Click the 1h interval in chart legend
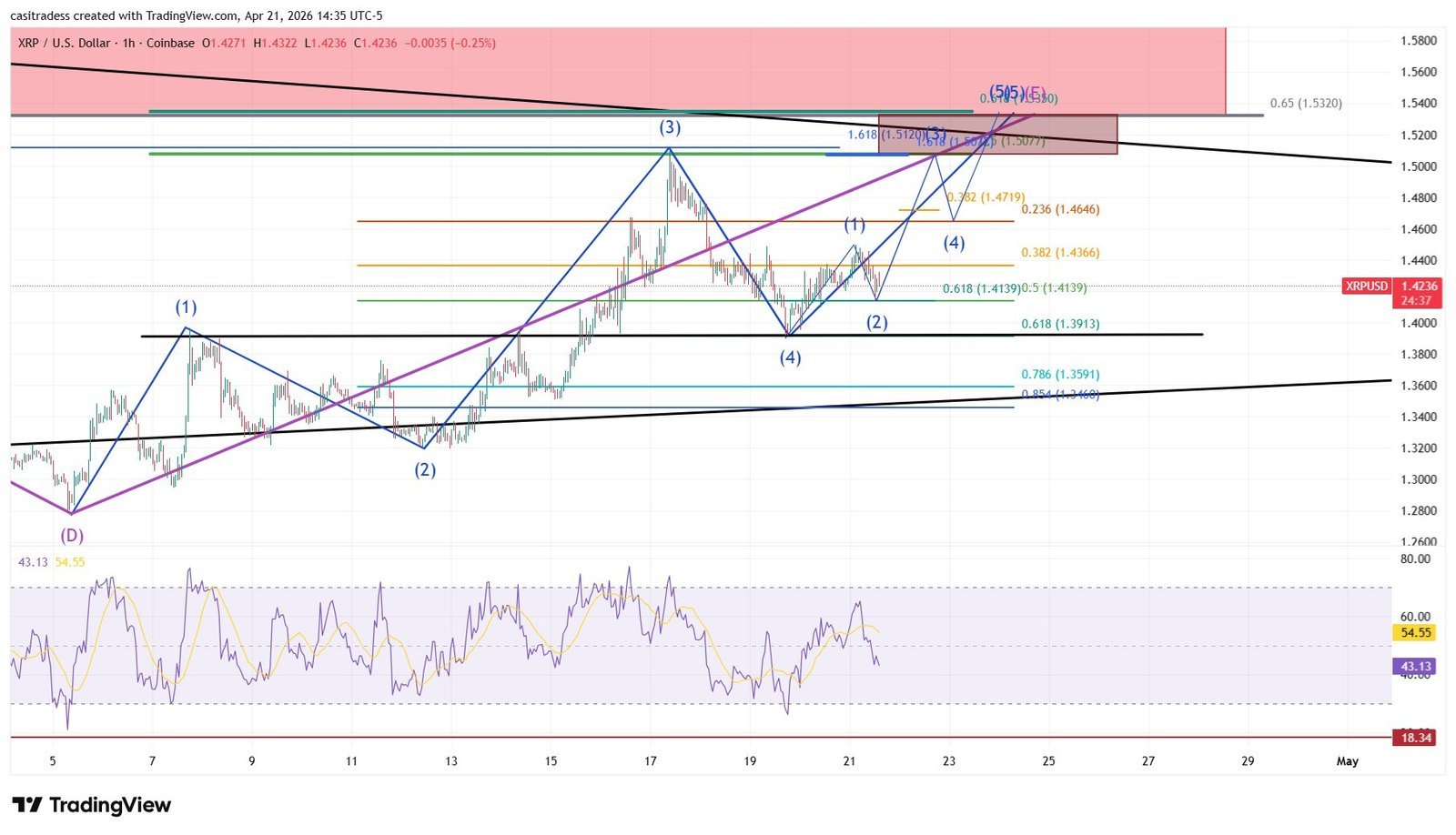 (128, 43)
